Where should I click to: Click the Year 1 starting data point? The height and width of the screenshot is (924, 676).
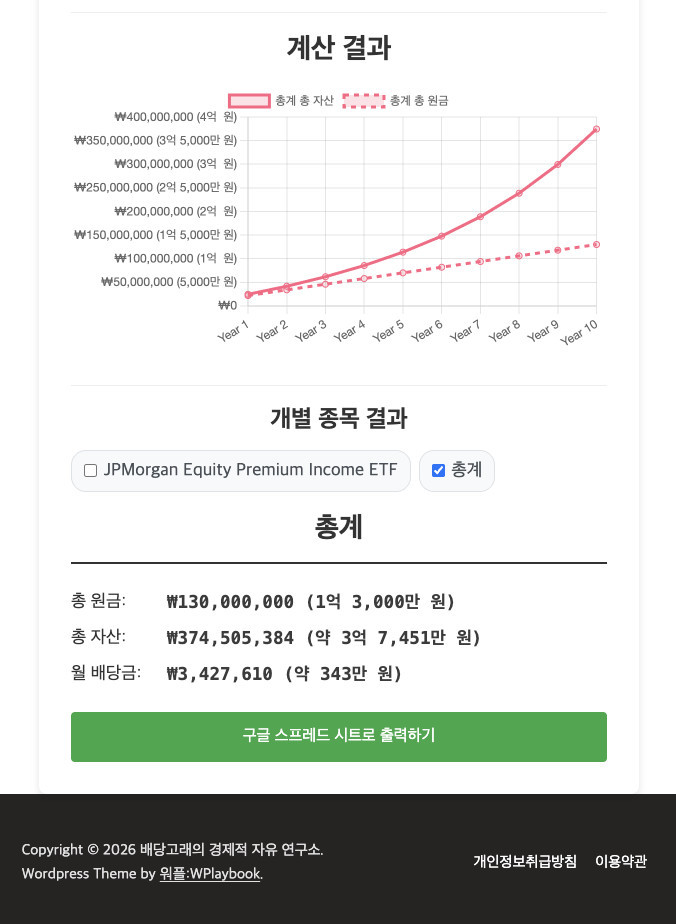click(x=248, y=295)
